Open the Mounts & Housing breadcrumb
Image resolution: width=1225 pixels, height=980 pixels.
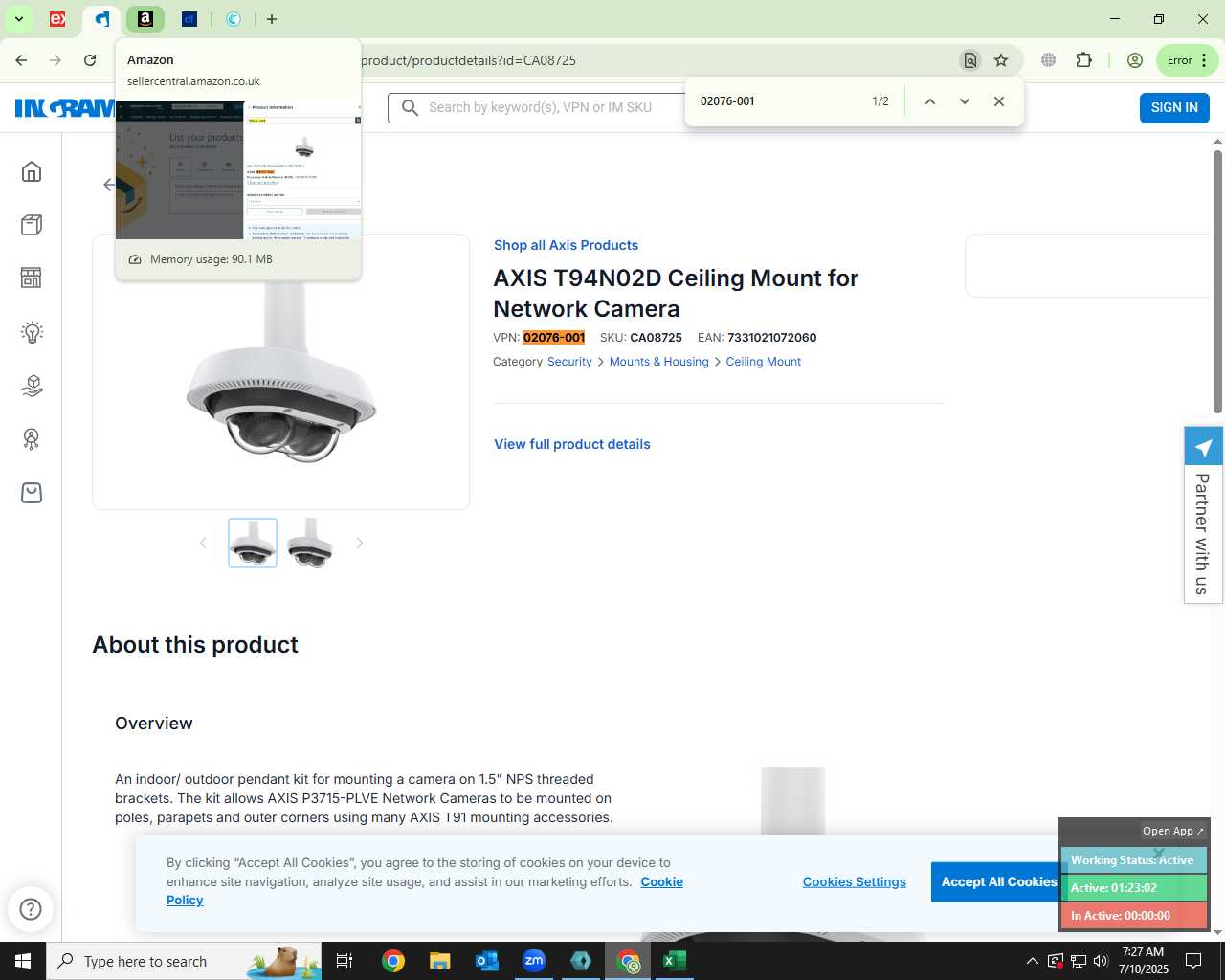point(659,362)
